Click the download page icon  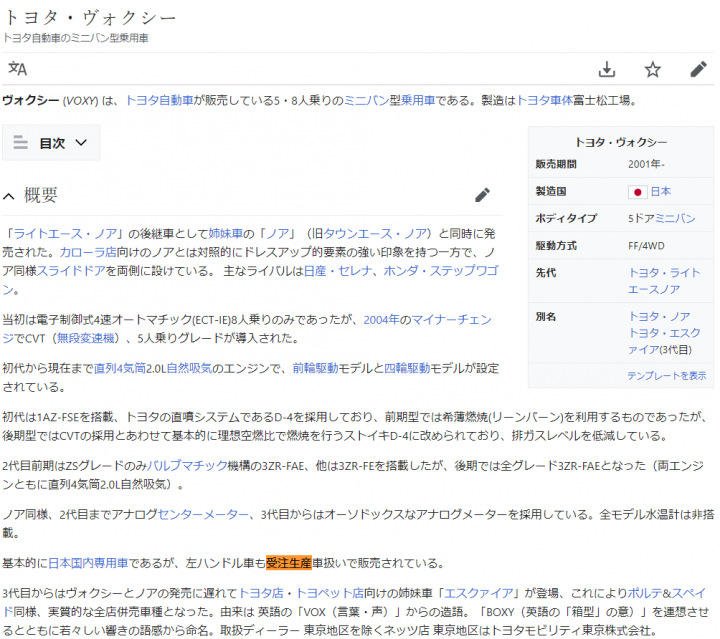pyautogui.click(x=607, y=69)
